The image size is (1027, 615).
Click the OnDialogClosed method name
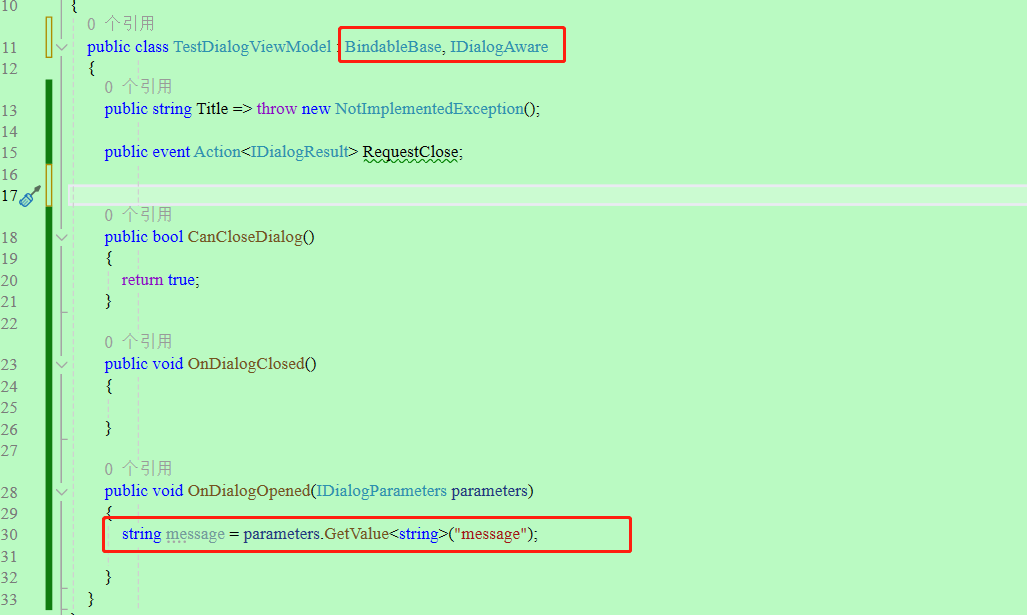tap(246, 363)
